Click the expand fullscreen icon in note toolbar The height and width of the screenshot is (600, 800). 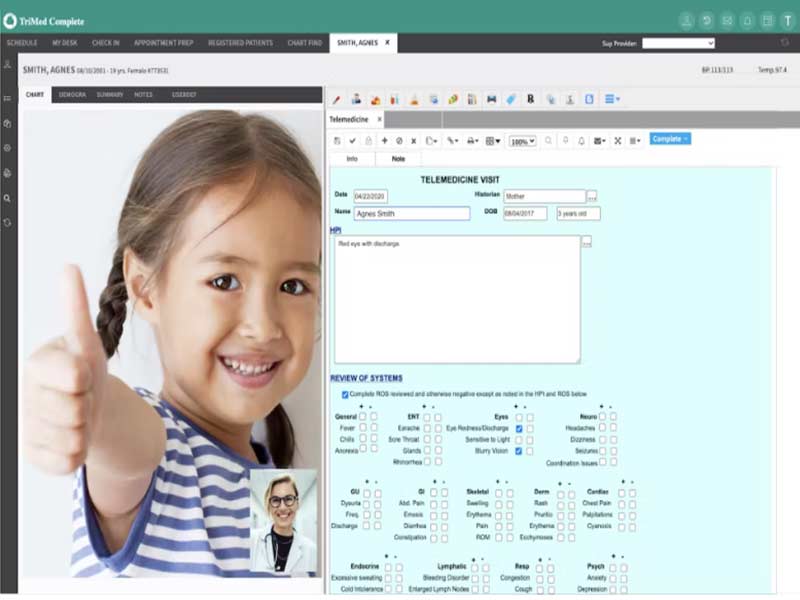(618, 141)
